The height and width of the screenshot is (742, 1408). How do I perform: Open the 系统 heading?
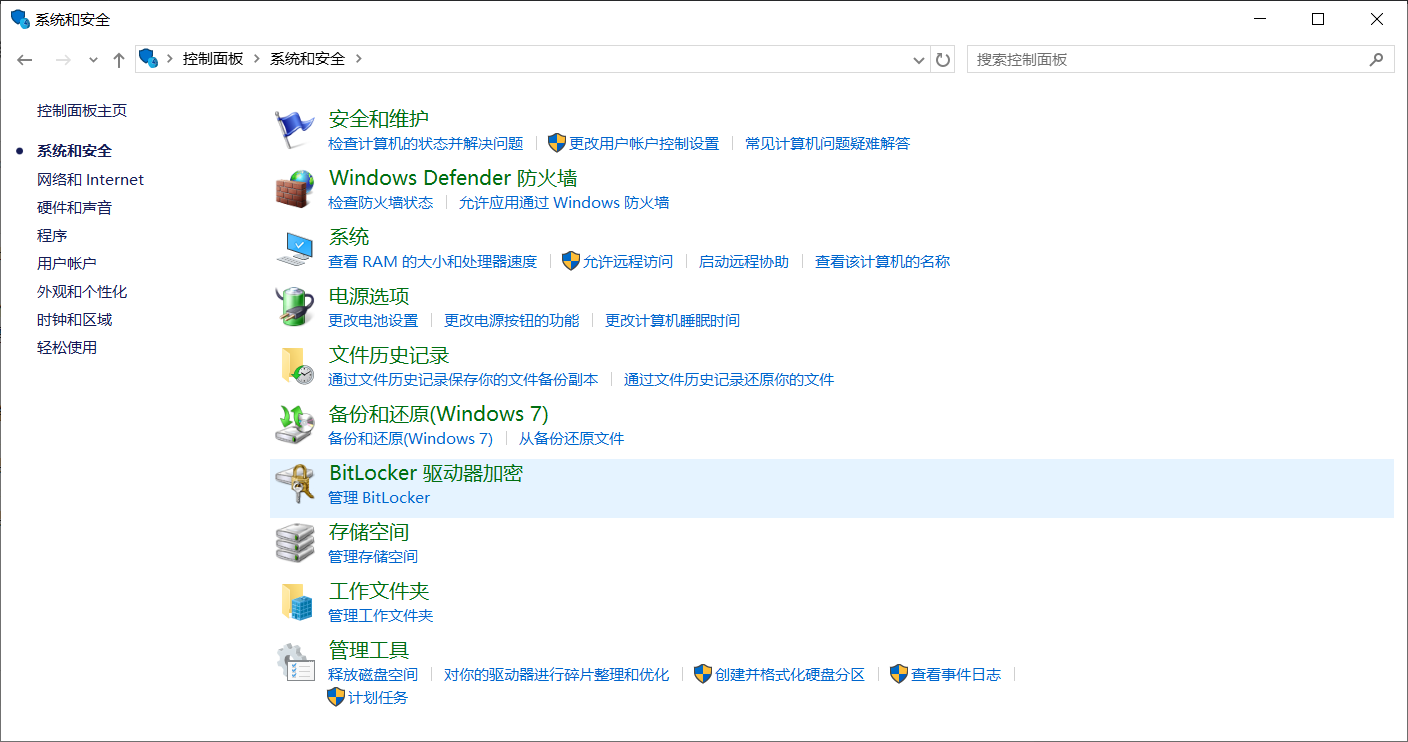[349, 237]
